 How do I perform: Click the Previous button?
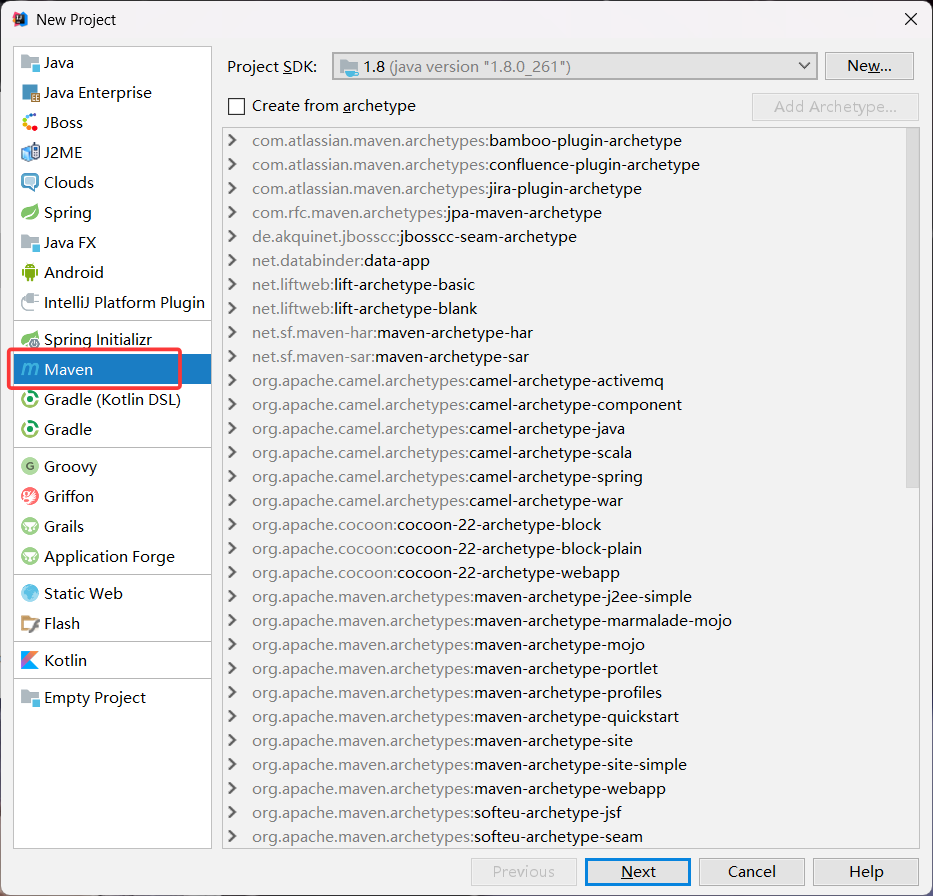point(524,872)
